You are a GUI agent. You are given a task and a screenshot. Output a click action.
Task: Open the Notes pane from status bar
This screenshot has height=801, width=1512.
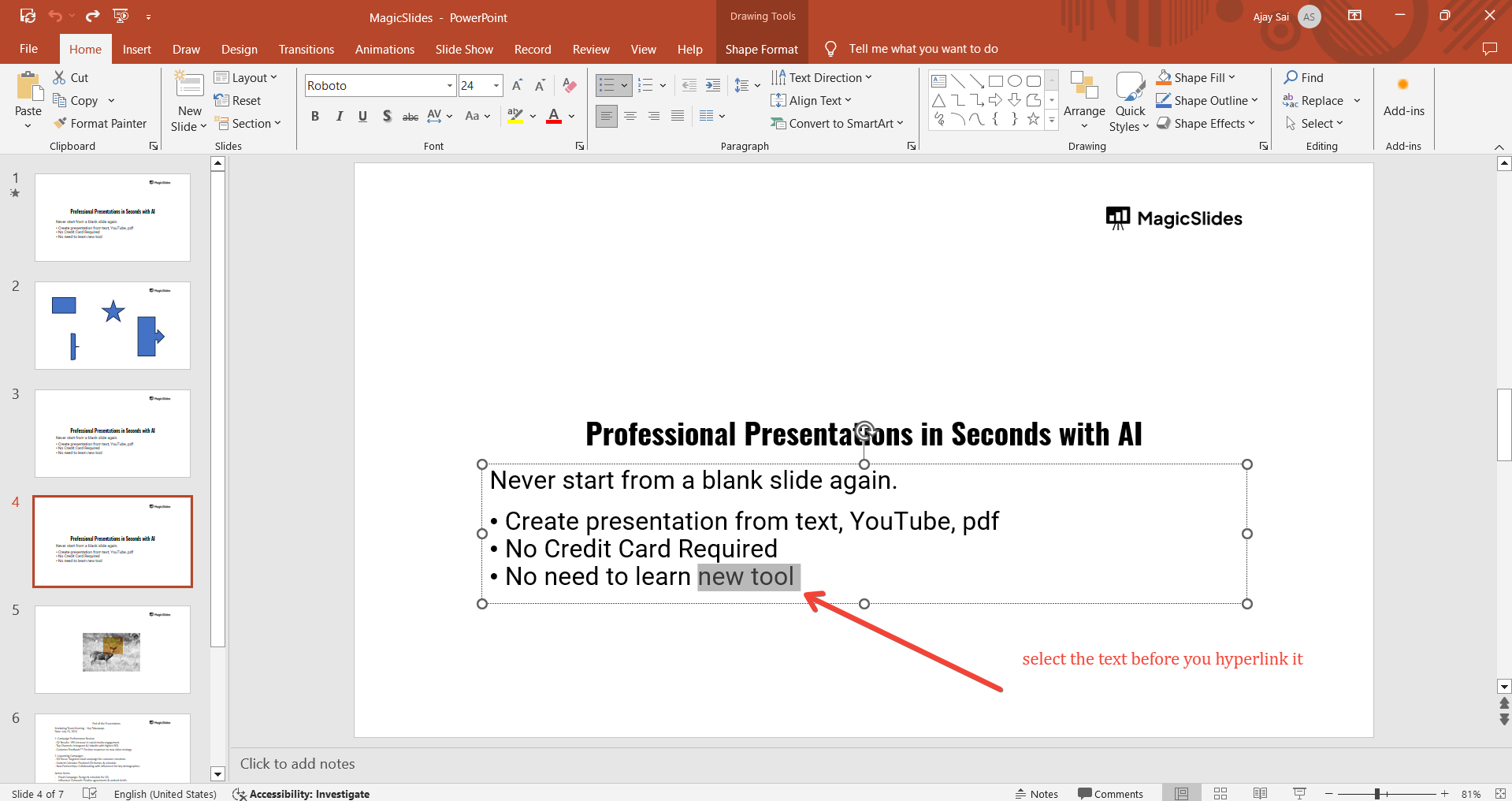point(1037,793)
